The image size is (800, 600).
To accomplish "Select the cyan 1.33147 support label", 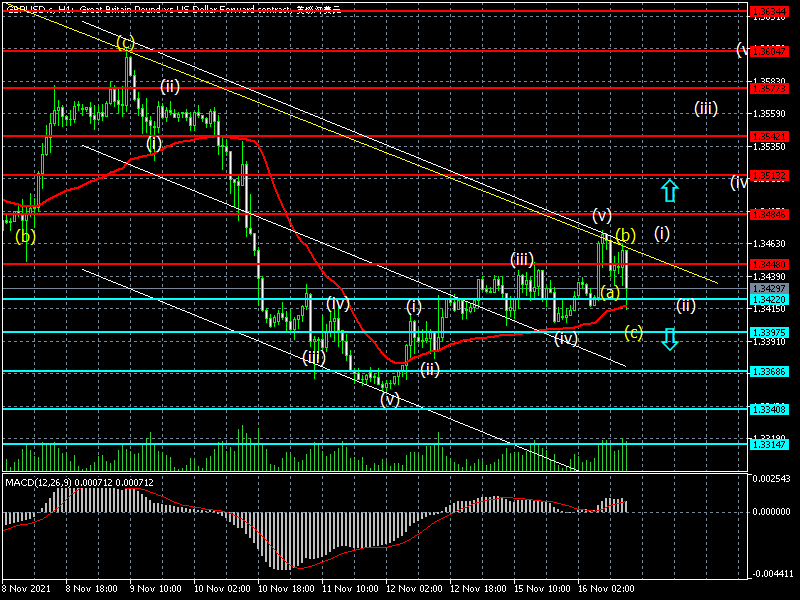I will point(769,444).
